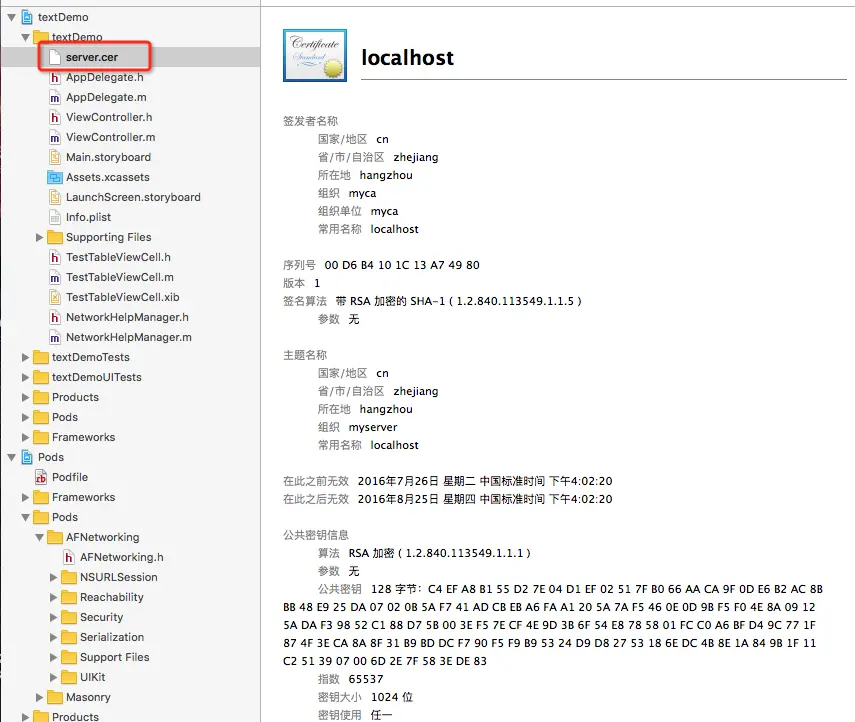Image resolution: width=855 pixels, height=722 pixels.
Task: Select the Reachability folder row
Action: point(130,597)
